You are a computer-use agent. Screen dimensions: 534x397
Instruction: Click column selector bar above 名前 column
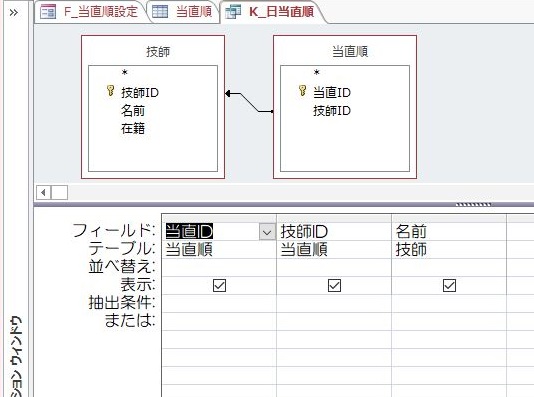click(x=449, y=218)
